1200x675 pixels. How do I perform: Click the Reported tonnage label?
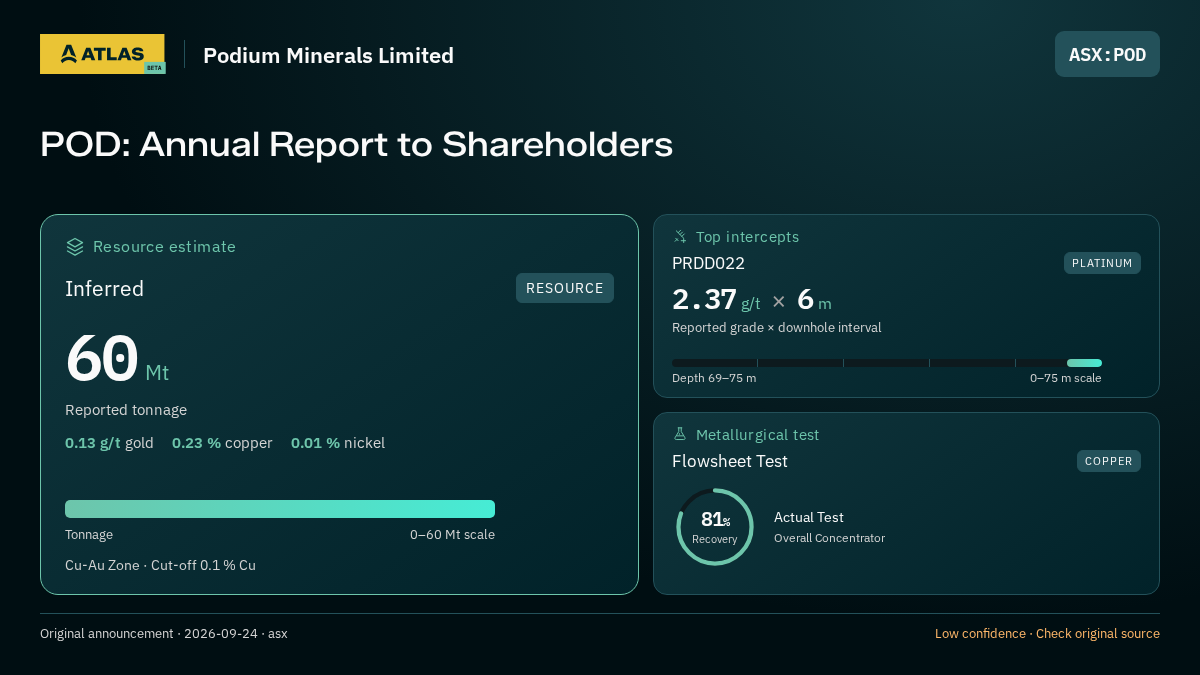click(126, 410)
